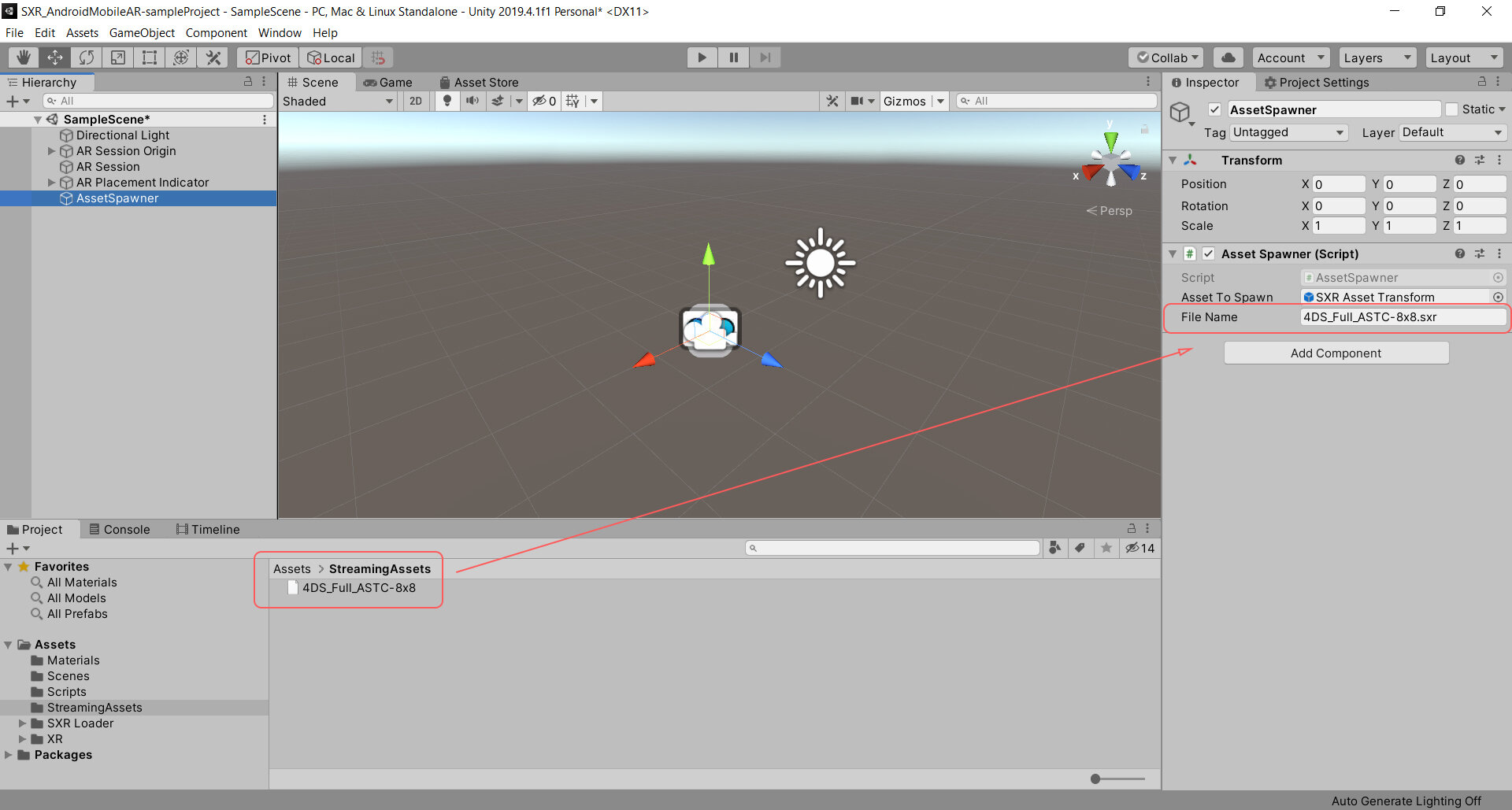
Task: Toggle Local handle rotation button
Action: coord(331,57)
